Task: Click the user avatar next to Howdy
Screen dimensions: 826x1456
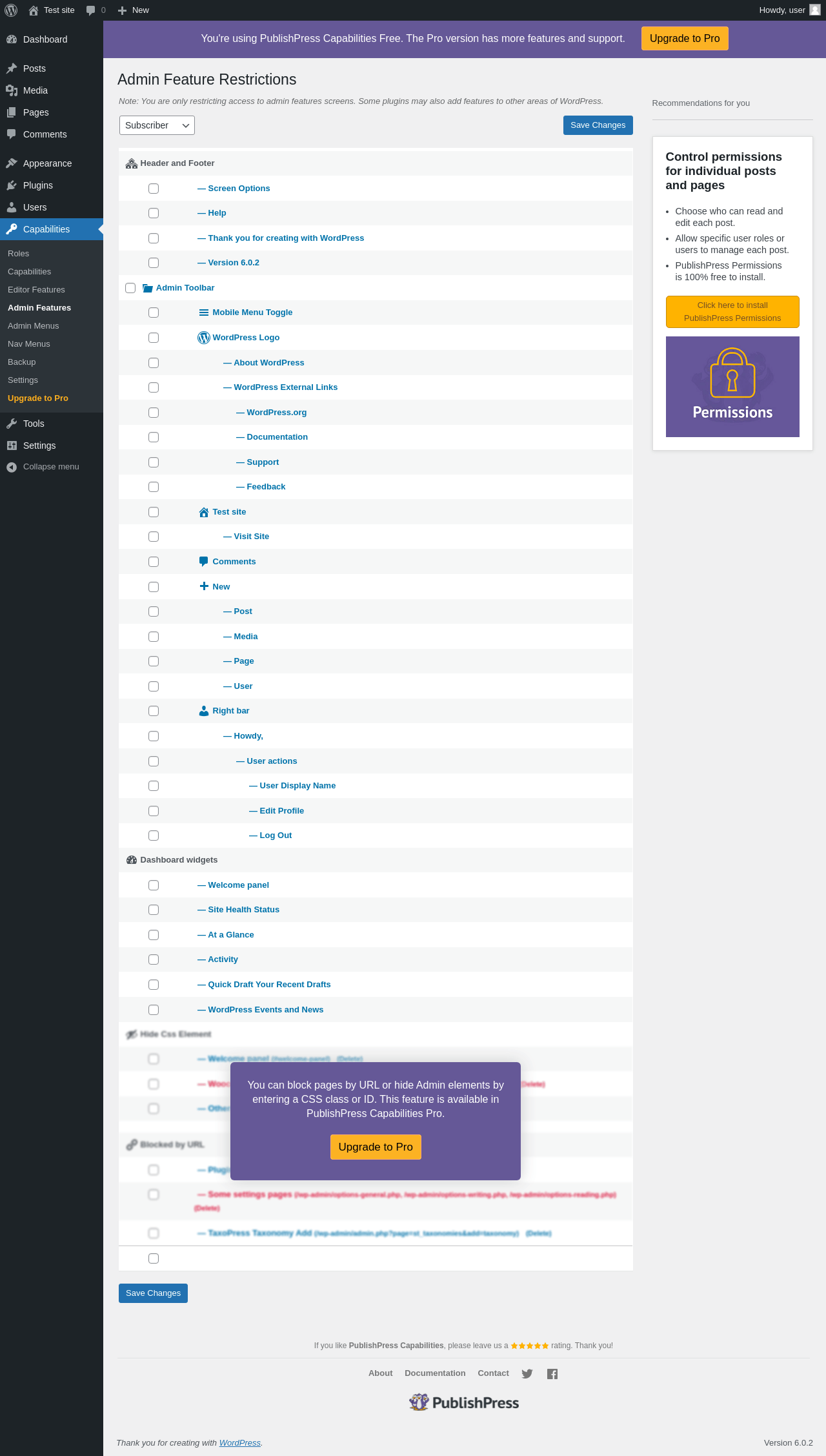Action: 815,10
